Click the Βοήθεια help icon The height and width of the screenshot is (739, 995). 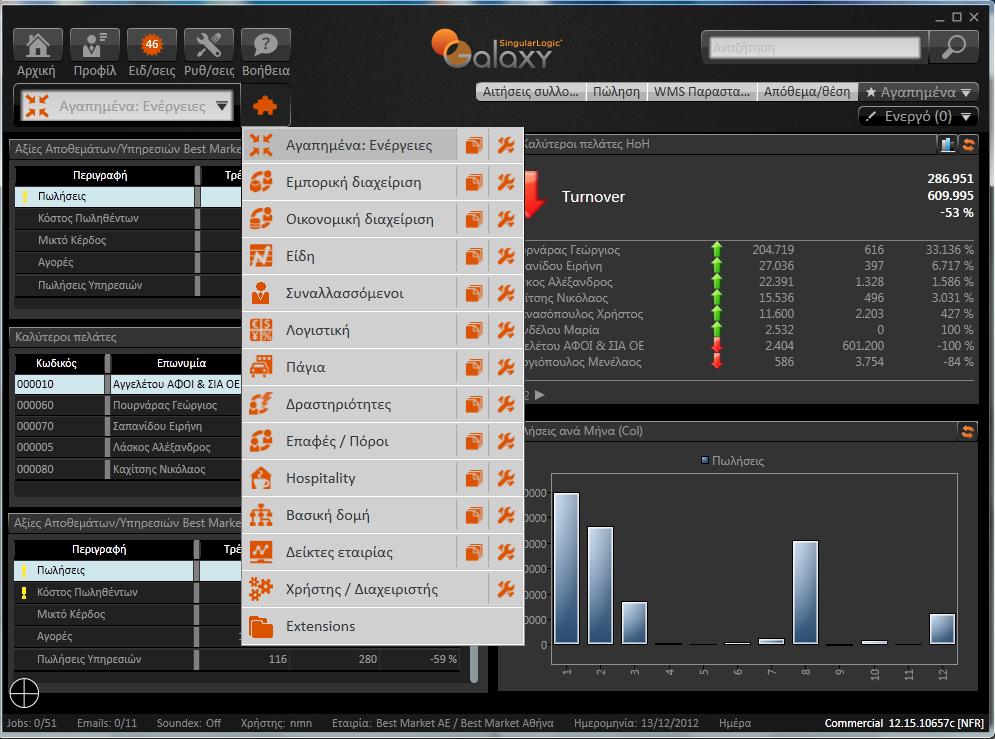(266, 46)
